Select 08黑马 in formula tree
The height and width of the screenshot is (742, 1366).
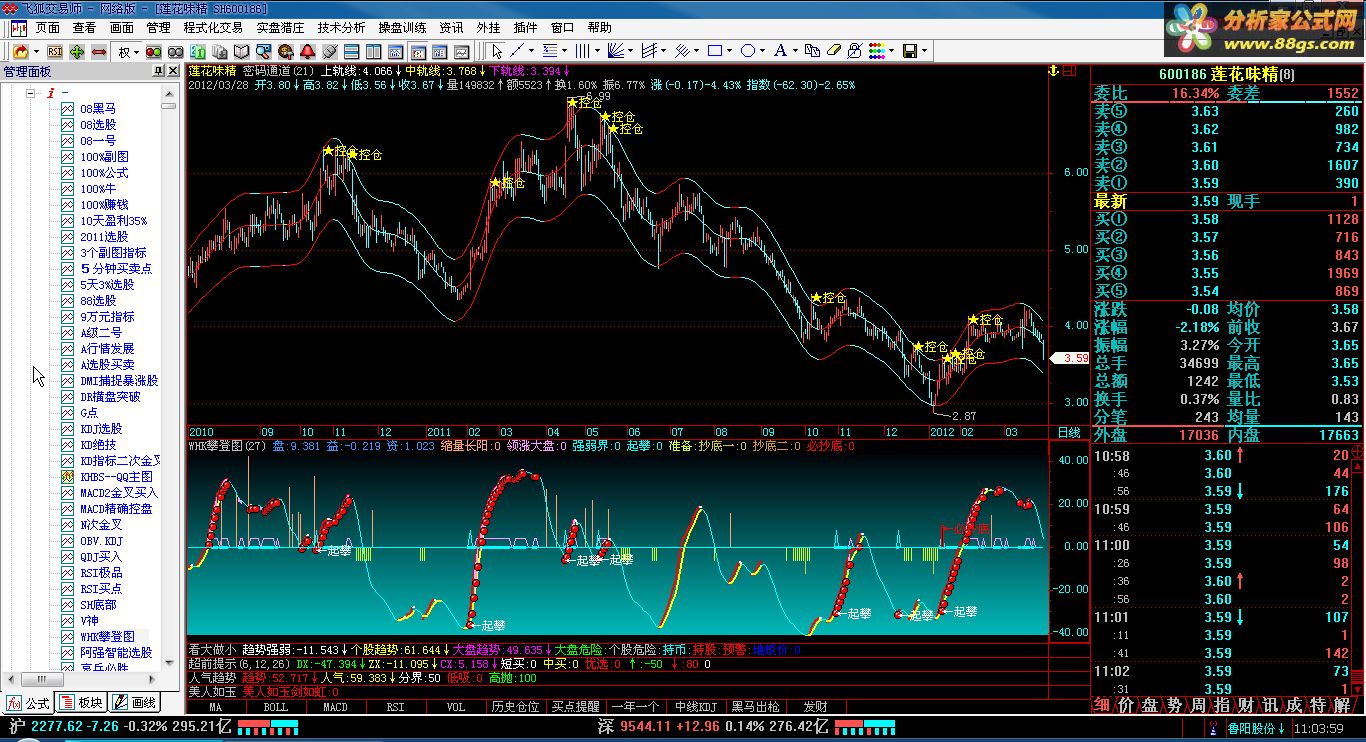tap(98, 109)
